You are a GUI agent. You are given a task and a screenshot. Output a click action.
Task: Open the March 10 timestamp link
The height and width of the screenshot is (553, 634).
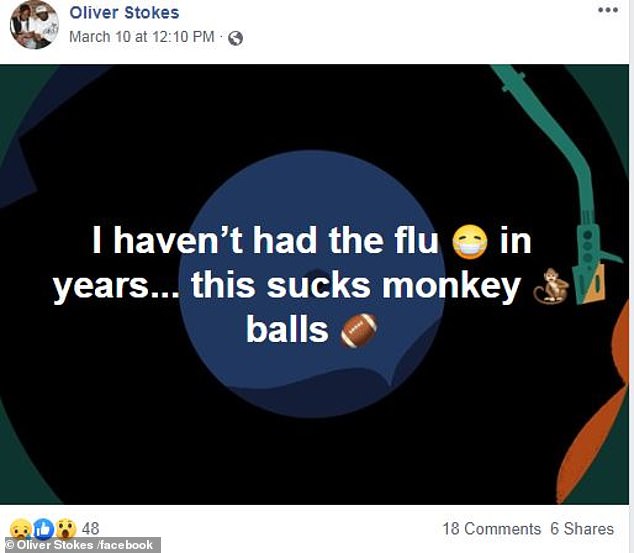[x=141, y=37]
